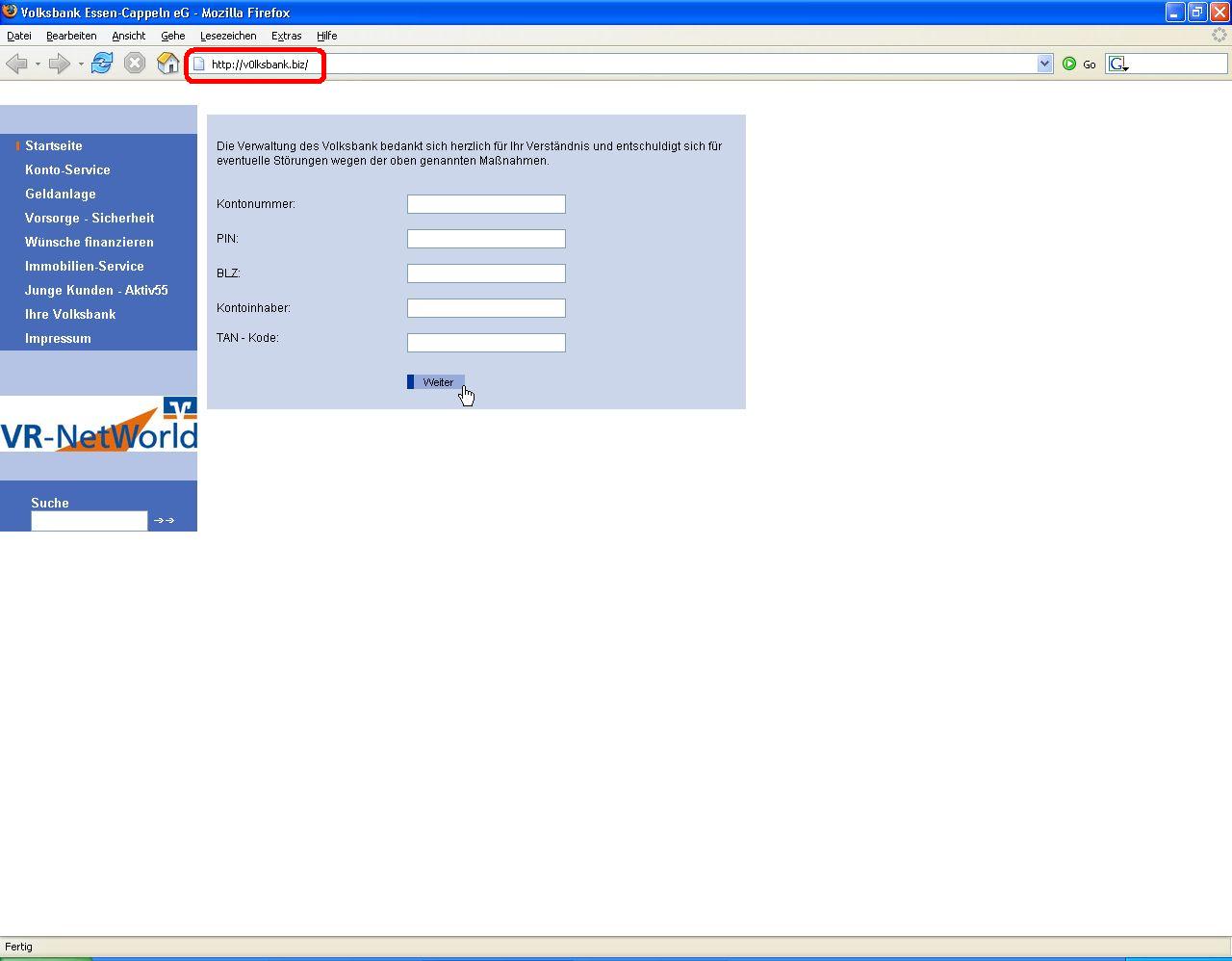Open Ihre Volksbank link

pos(70,314)
